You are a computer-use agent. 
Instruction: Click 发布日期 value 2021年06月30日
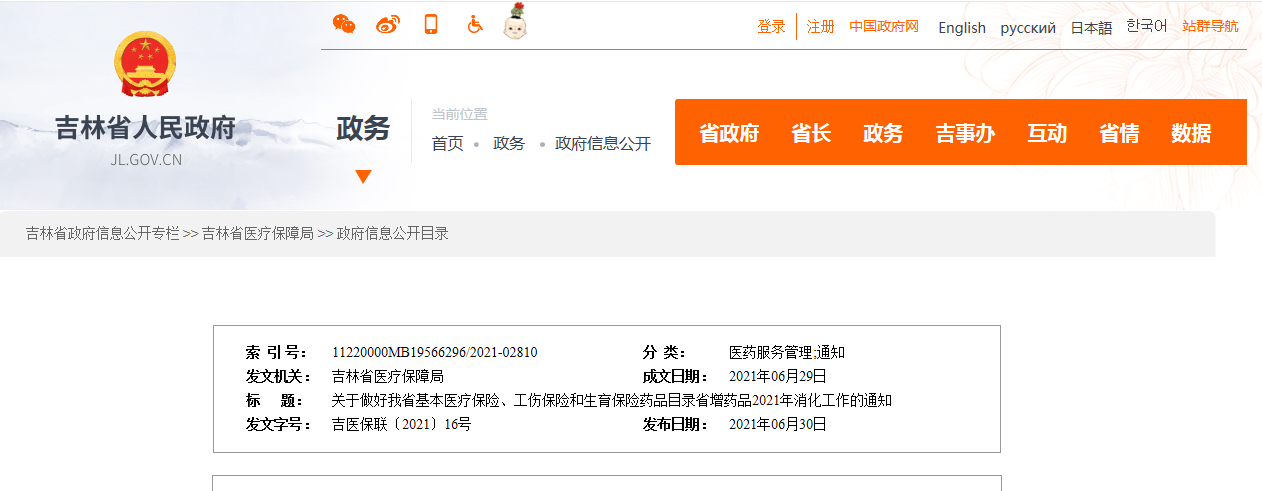[x=778, y=425]
